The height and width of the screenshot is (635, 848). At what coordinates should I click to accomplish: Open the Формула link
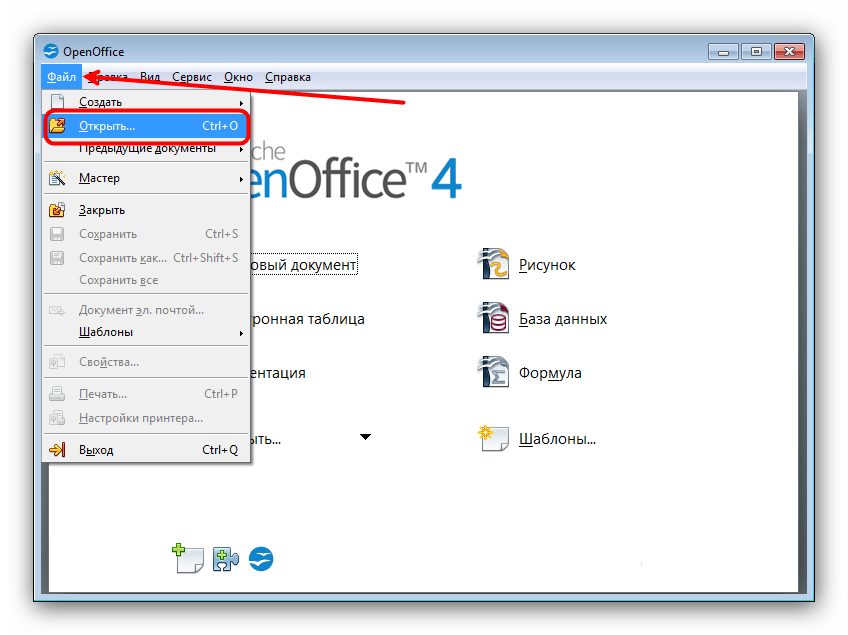pyautogui.click(x=550, y=373)
